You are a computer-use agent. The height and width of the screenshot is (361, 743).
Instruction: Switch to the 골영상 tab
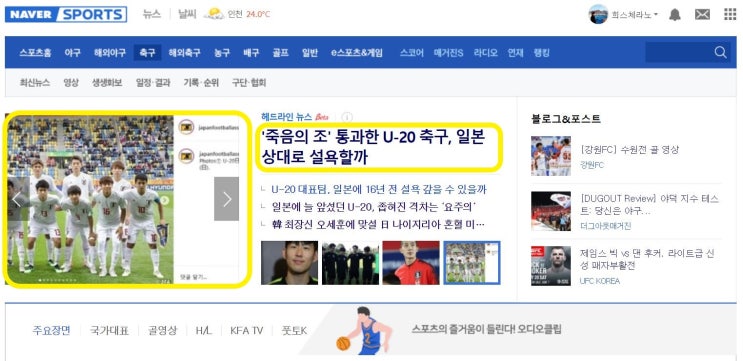[x=162, y=330]
